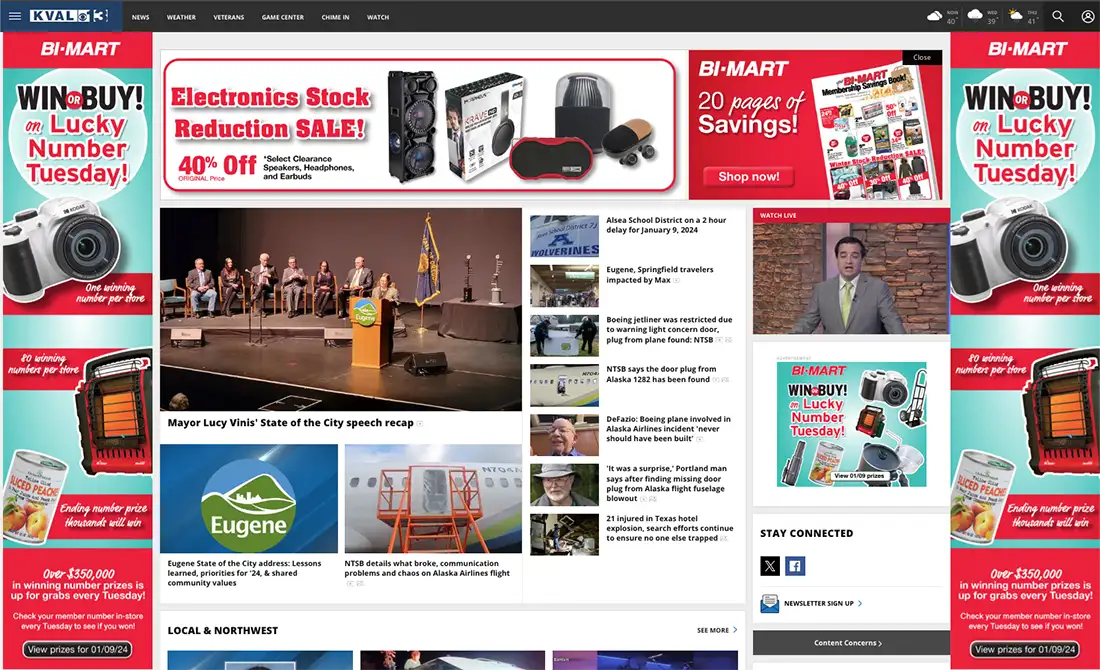Viewport: 1100px width, 670px height.
Task: Open NTSB details what broke article
Action: tap(427, 568)
